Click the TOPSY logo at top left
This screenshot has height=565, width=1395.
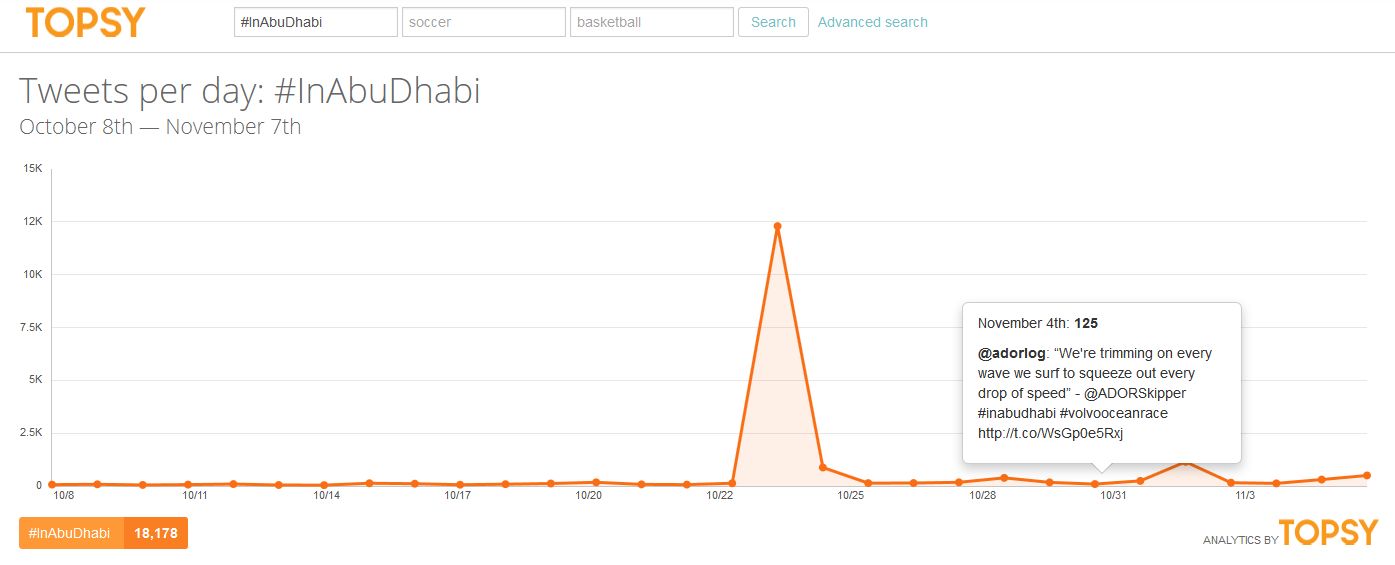[x=85, y=22]
